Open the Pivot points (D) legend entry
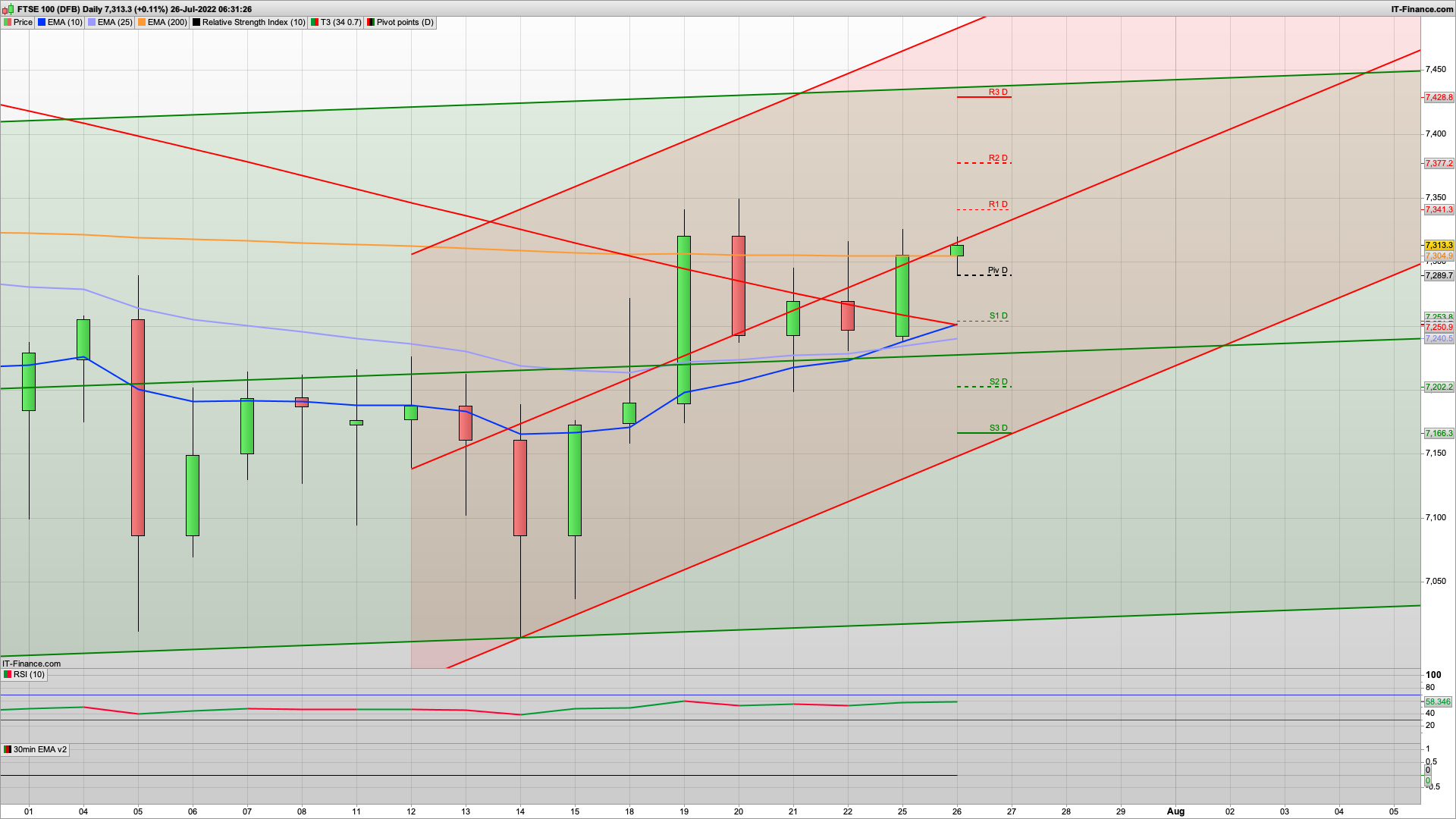Image resolution: width=1456 pixels, height=819 pixels. pyautogui.click(x=400, y=23)
